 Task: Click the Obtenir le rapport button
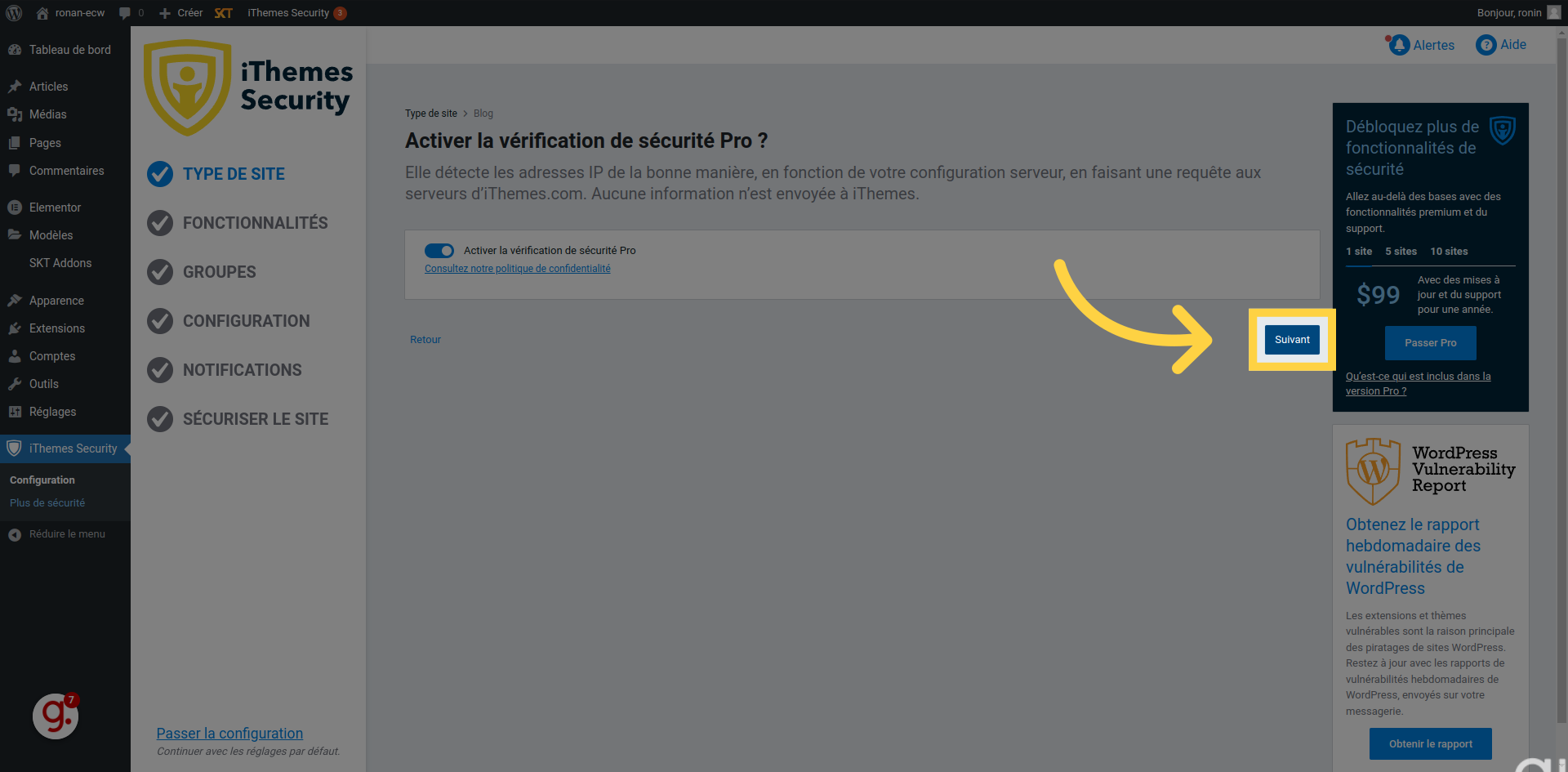click(1431, 744)
